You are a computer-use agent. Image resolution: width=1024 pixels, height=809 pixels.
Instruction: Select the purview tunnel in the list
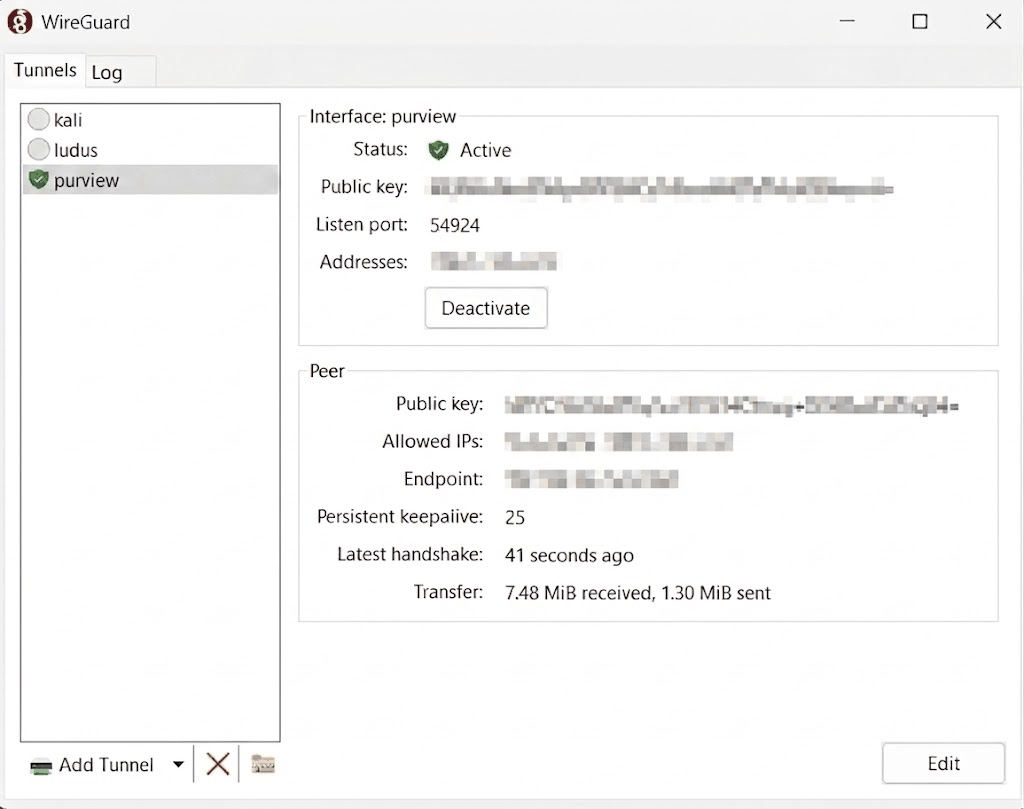150,180
